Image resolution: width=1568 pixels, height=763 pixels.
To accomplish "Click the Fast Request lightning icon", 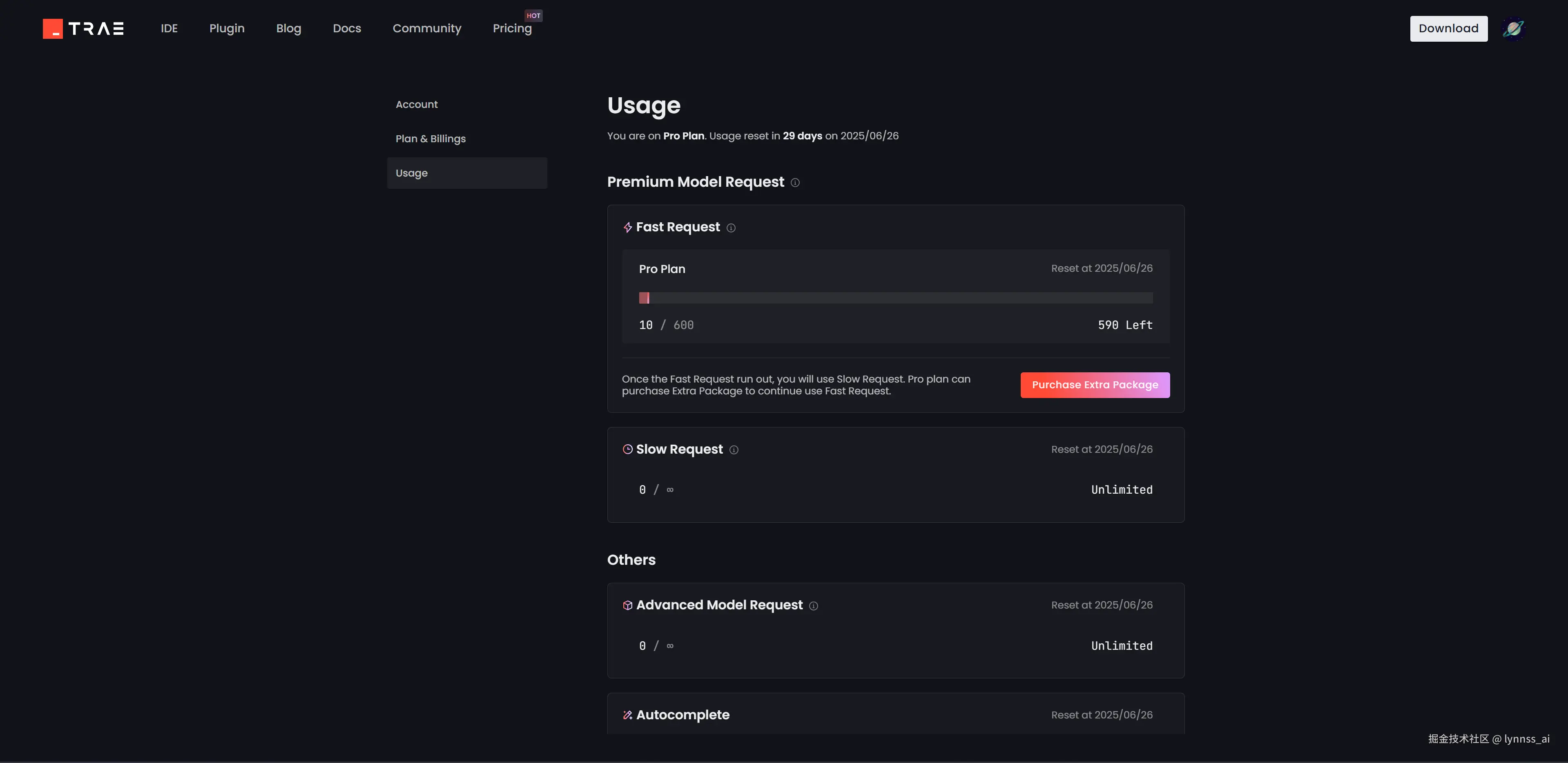I will 627,228.
